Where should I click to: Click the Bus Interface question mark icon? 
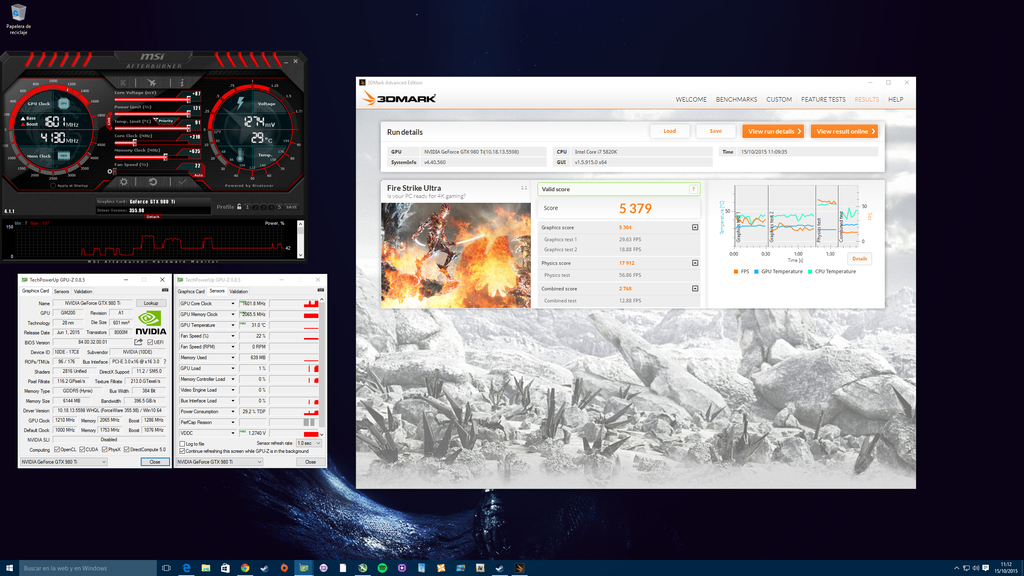point(165,362)
